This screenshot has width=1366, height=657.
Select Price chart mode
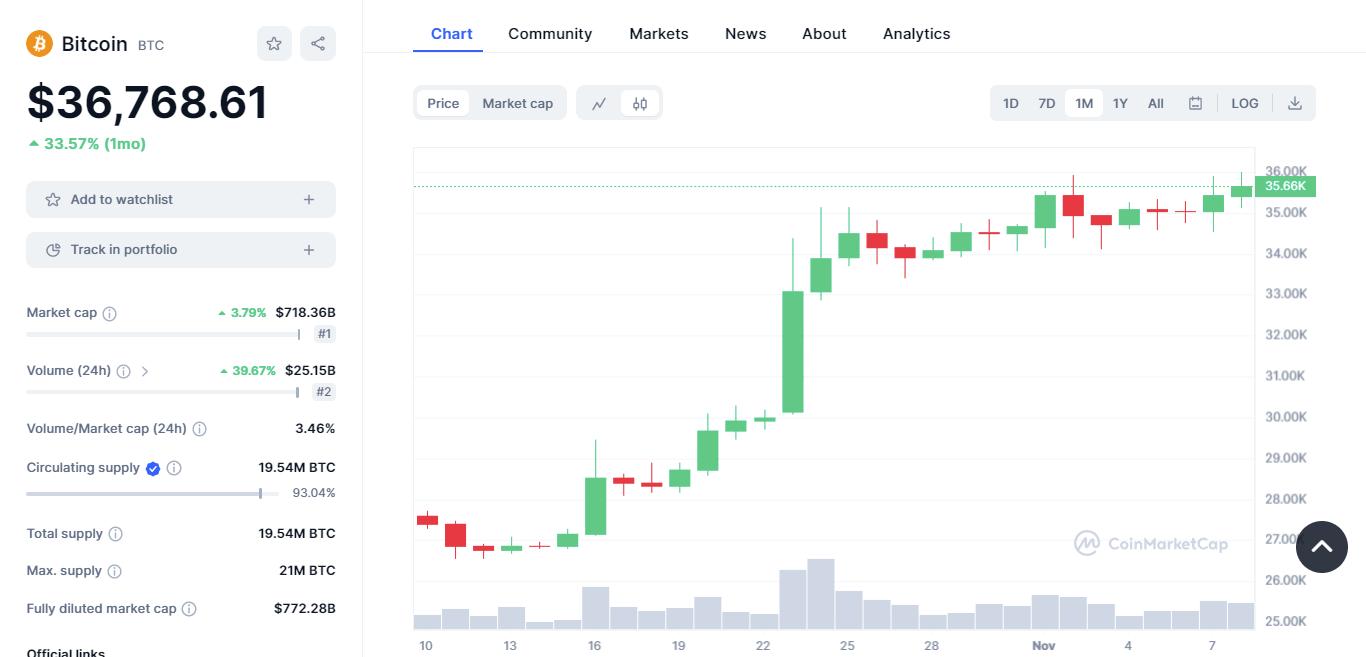tap(443, 103)
